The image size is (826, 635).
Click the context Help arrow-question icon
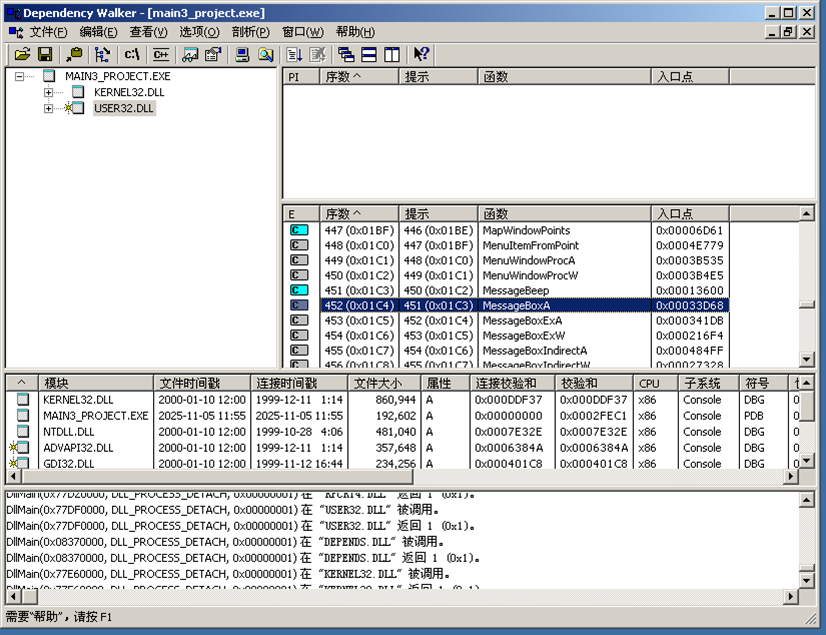click(x=421, y=54)
